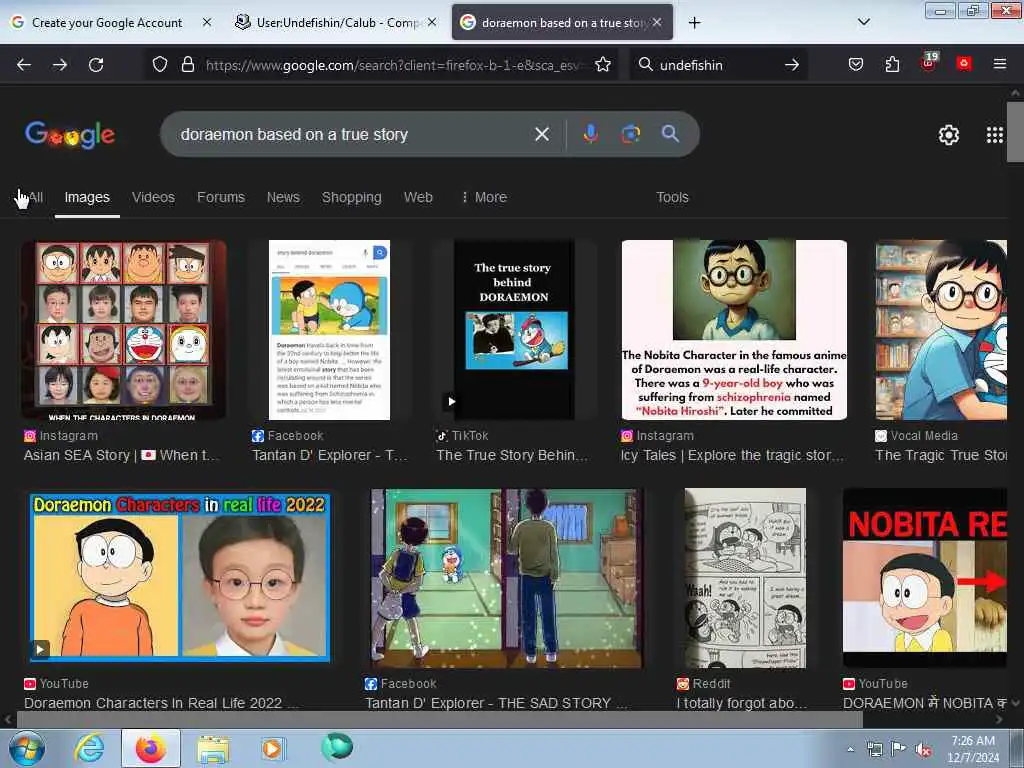Open the Nobita Character Icy Tales thumbnail
The width and height of the screenshot is (1024, 768).
[734, 330]
